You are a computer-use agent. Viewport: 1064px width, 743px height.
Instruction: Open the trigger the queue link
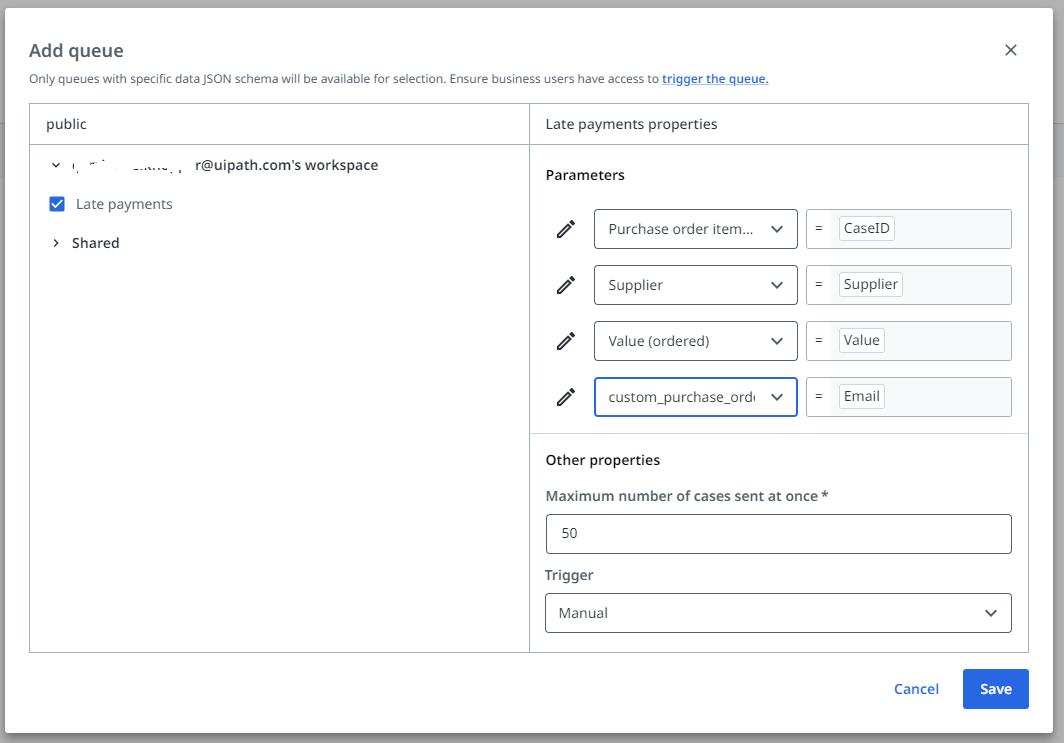coord(714,78)
